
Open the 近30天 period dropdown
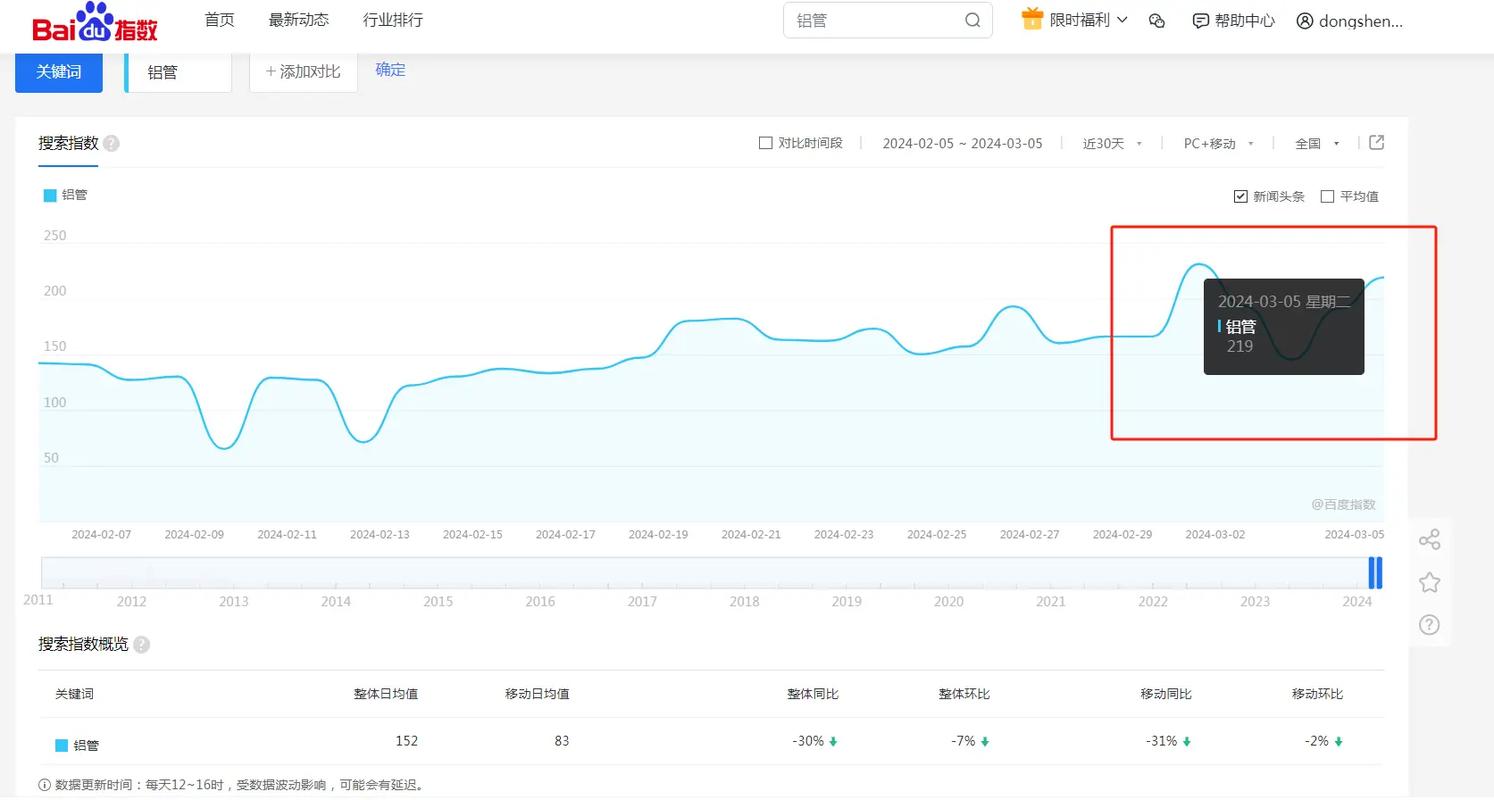coord(1112,143)
